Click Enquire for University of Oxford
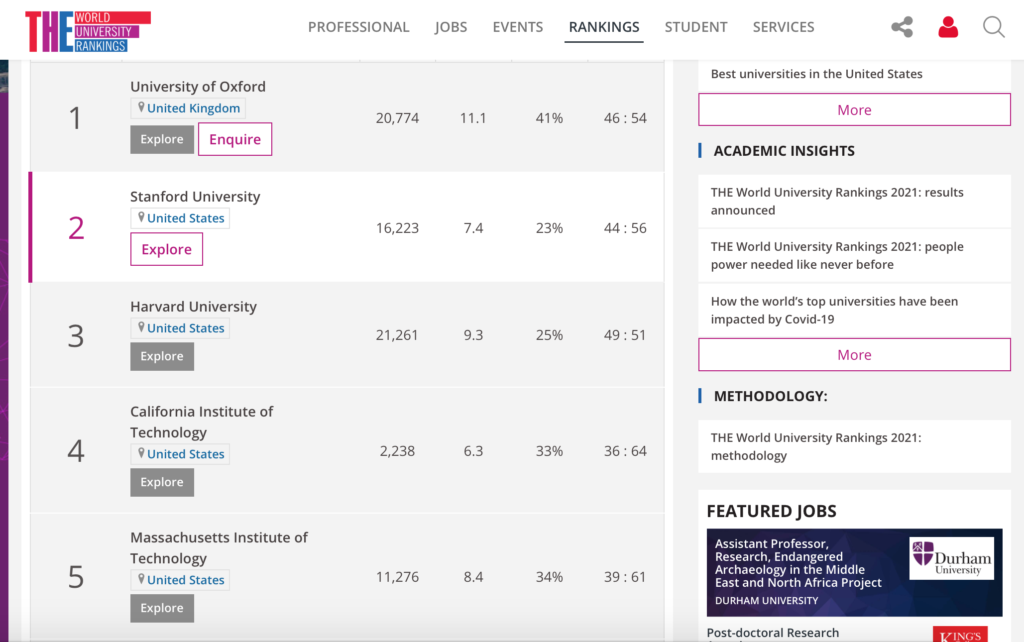 [235, 139]
